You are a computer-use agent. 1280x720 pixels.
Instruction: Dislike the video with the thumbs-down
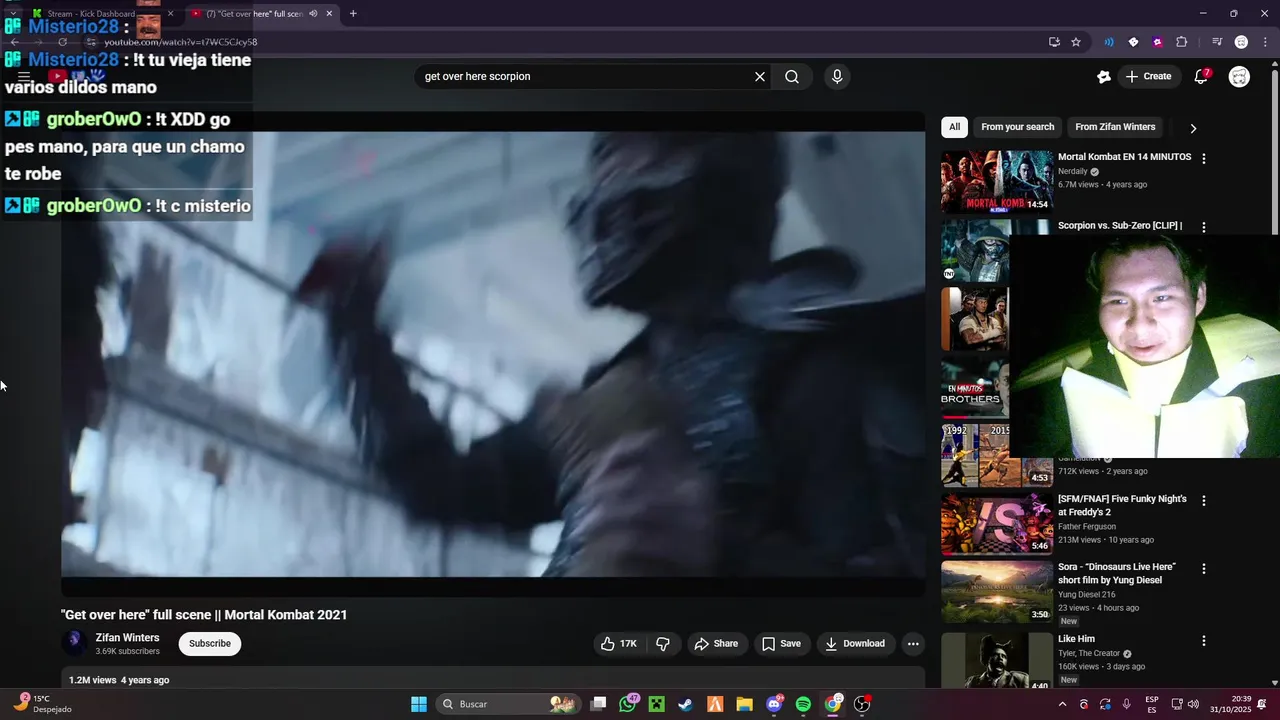click(x=663, y=644)
